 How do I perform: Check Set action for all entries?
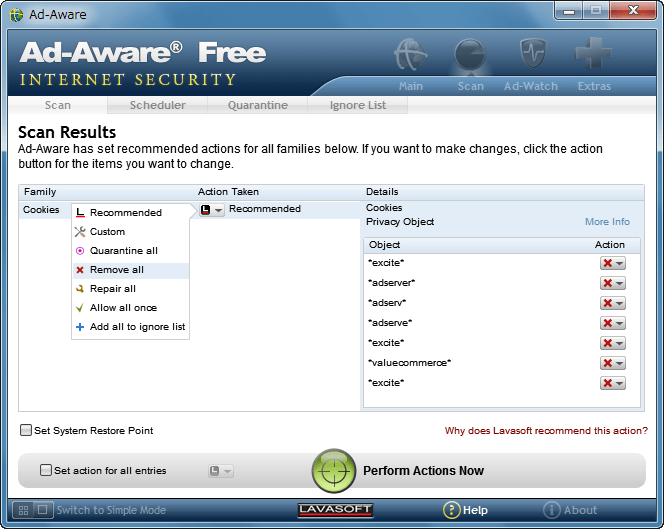tap(46, 470)
